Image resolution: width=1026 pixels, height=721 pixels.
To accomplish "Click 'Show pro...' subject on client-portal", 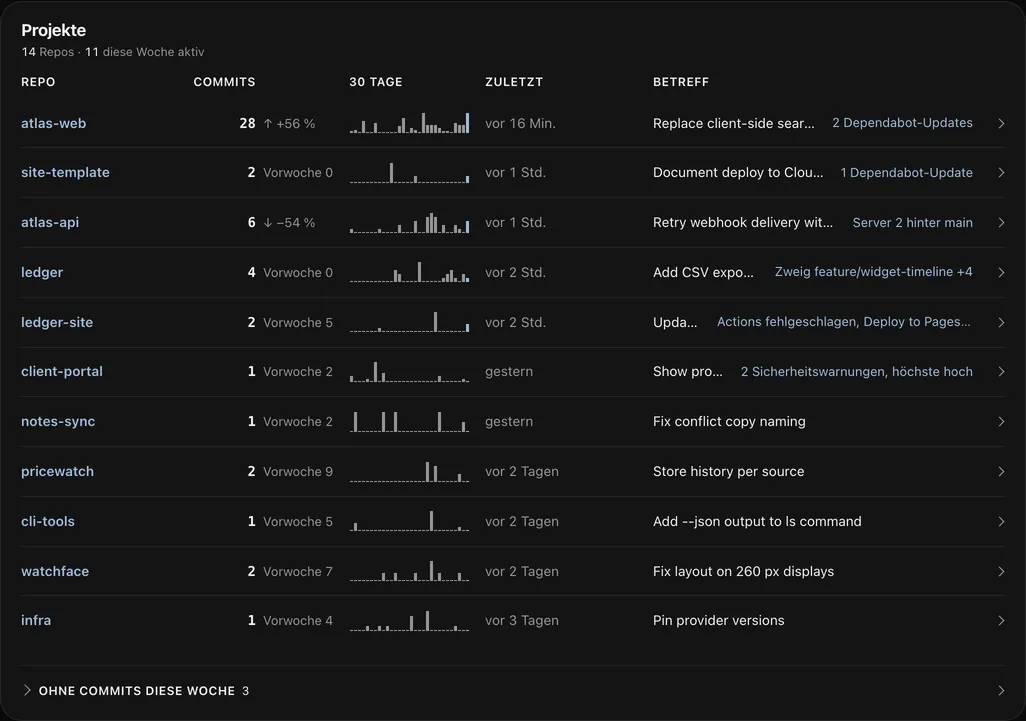I will [688, 372].
